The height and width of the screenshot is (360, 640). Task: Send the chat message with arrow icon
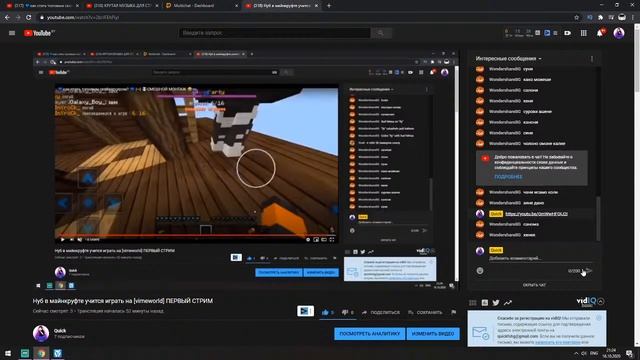pyautogui.click(x=589, y=271)
